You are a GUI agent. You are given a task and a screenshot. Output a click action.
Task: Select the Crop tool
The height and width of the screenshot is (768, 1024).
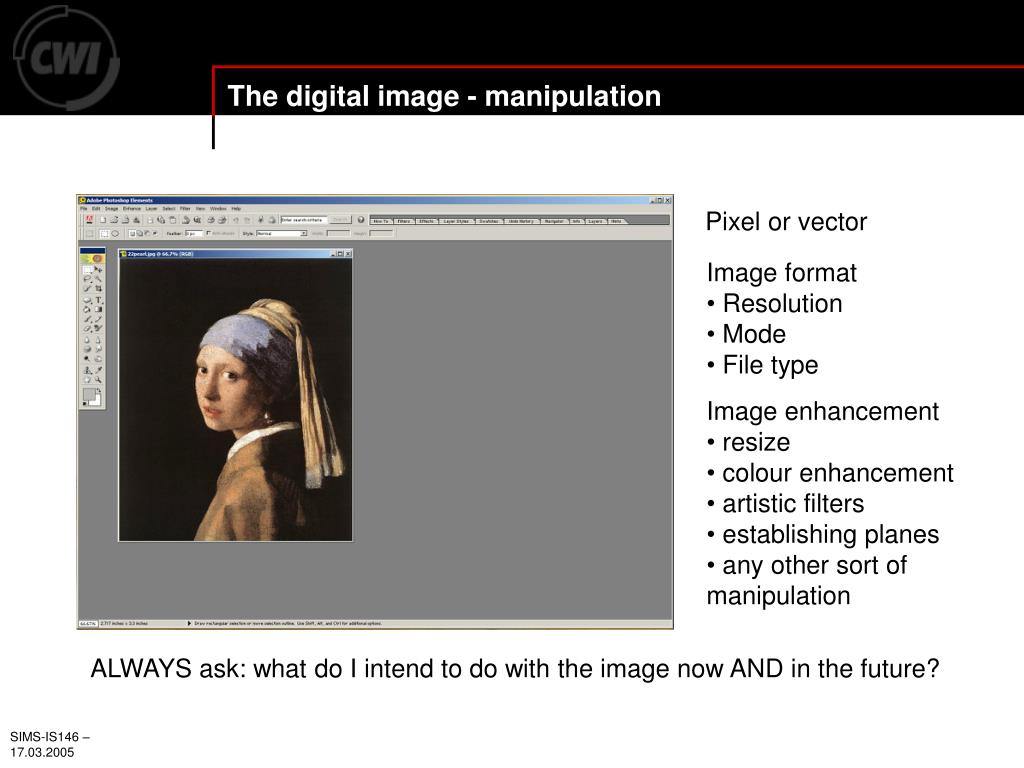(99, 289)
